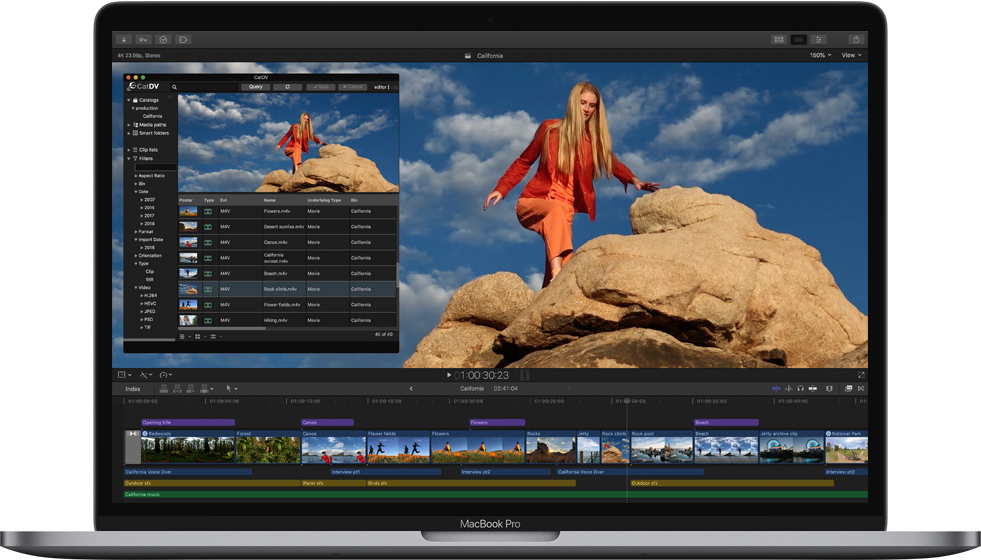Select the HEVC video filter
Image resolution: width=981 pixels, height=560 pixels.
tap(150, 303)
